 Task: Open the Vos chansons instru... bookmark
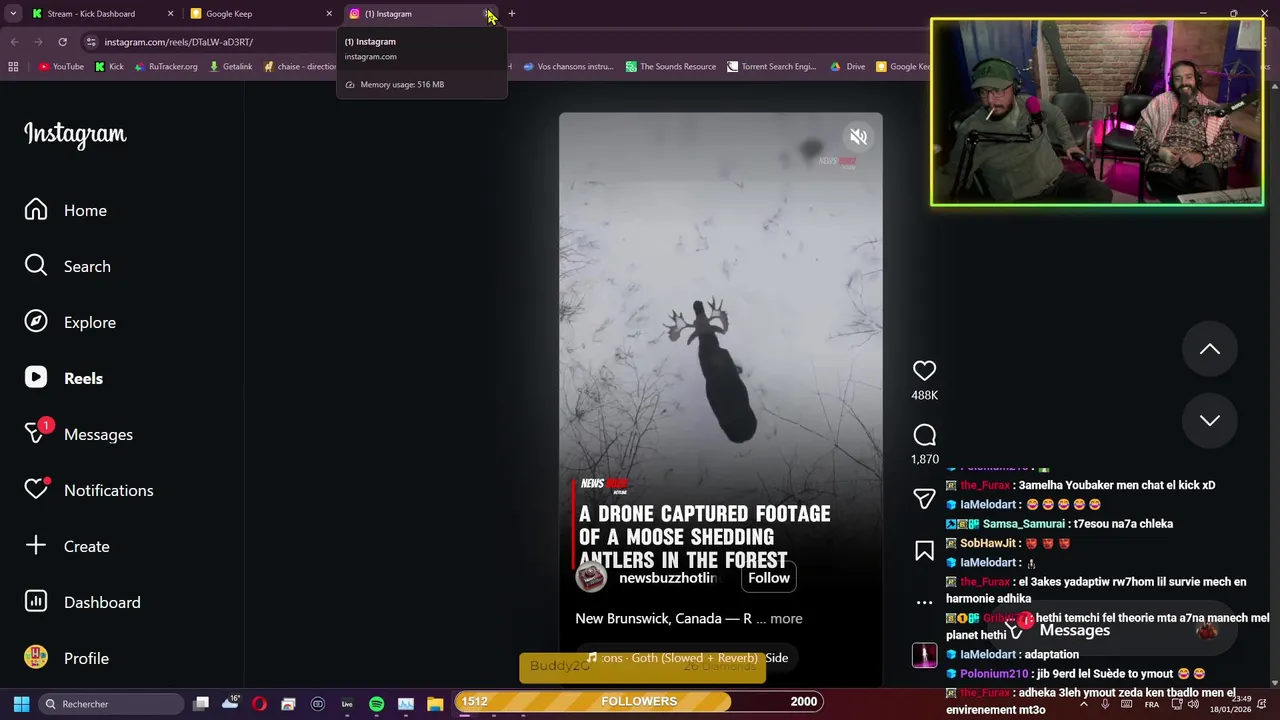568,67
